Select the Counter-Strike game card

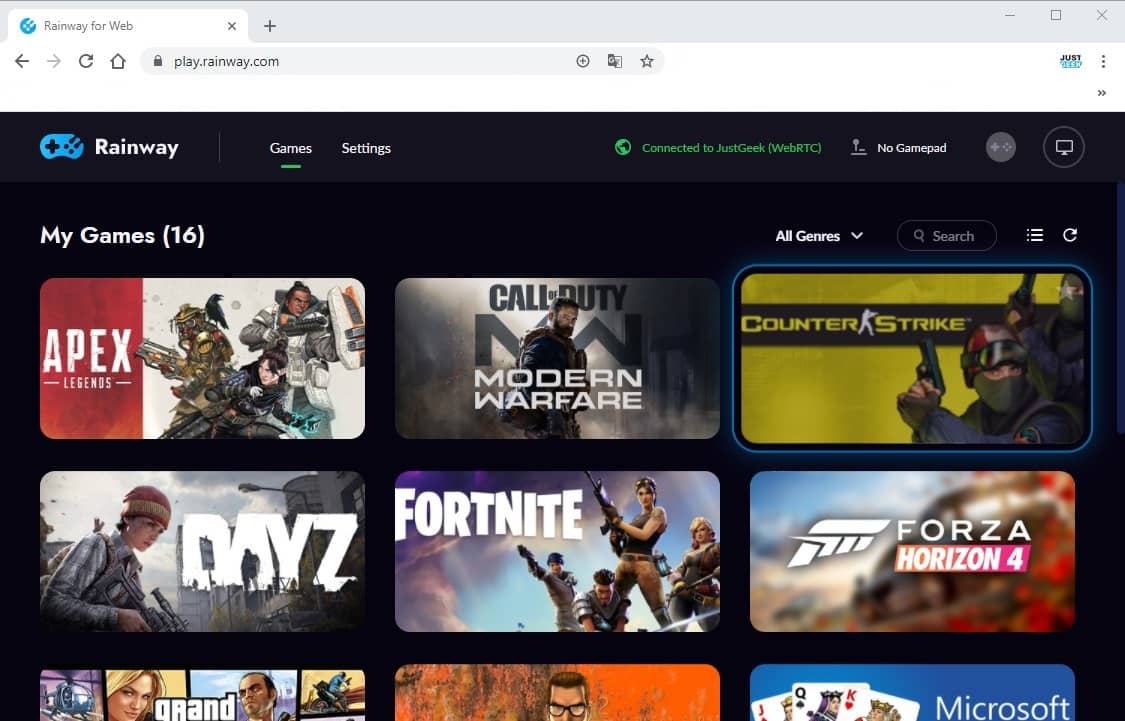pos(912,358)
